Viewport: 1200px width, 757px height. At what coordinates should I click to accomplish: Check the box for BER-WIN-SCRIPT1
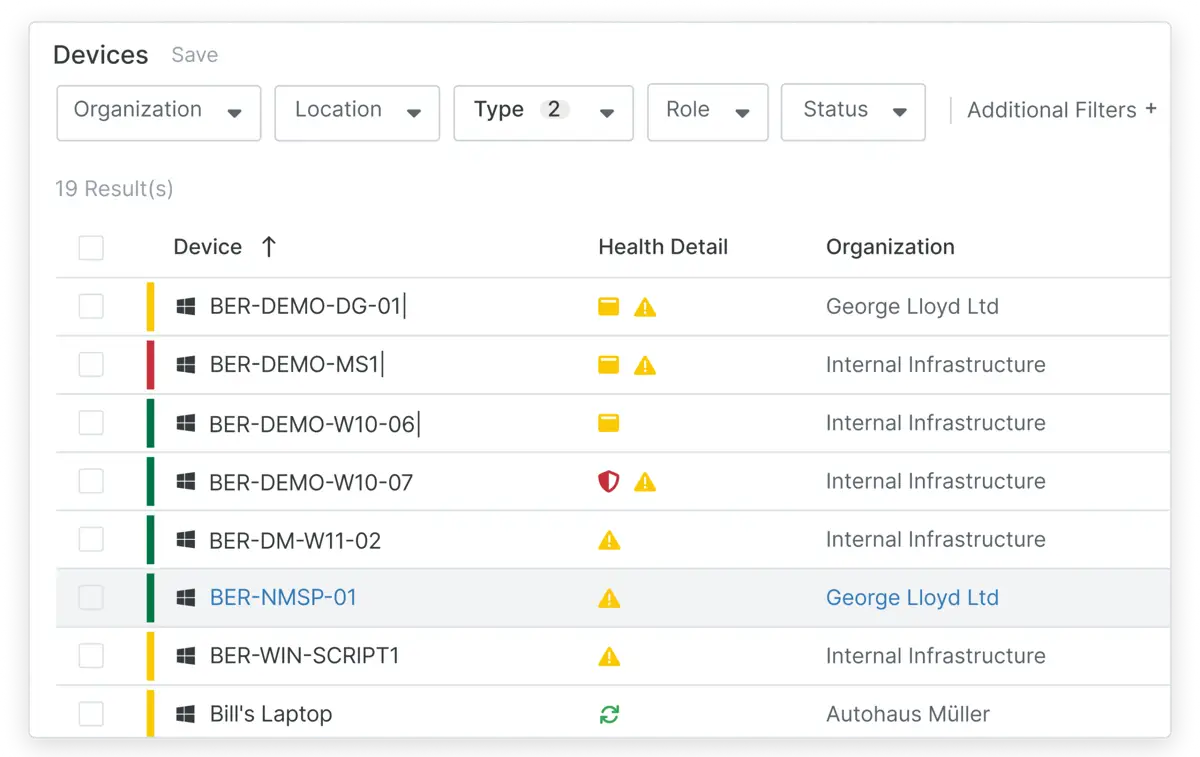[91, 655]
